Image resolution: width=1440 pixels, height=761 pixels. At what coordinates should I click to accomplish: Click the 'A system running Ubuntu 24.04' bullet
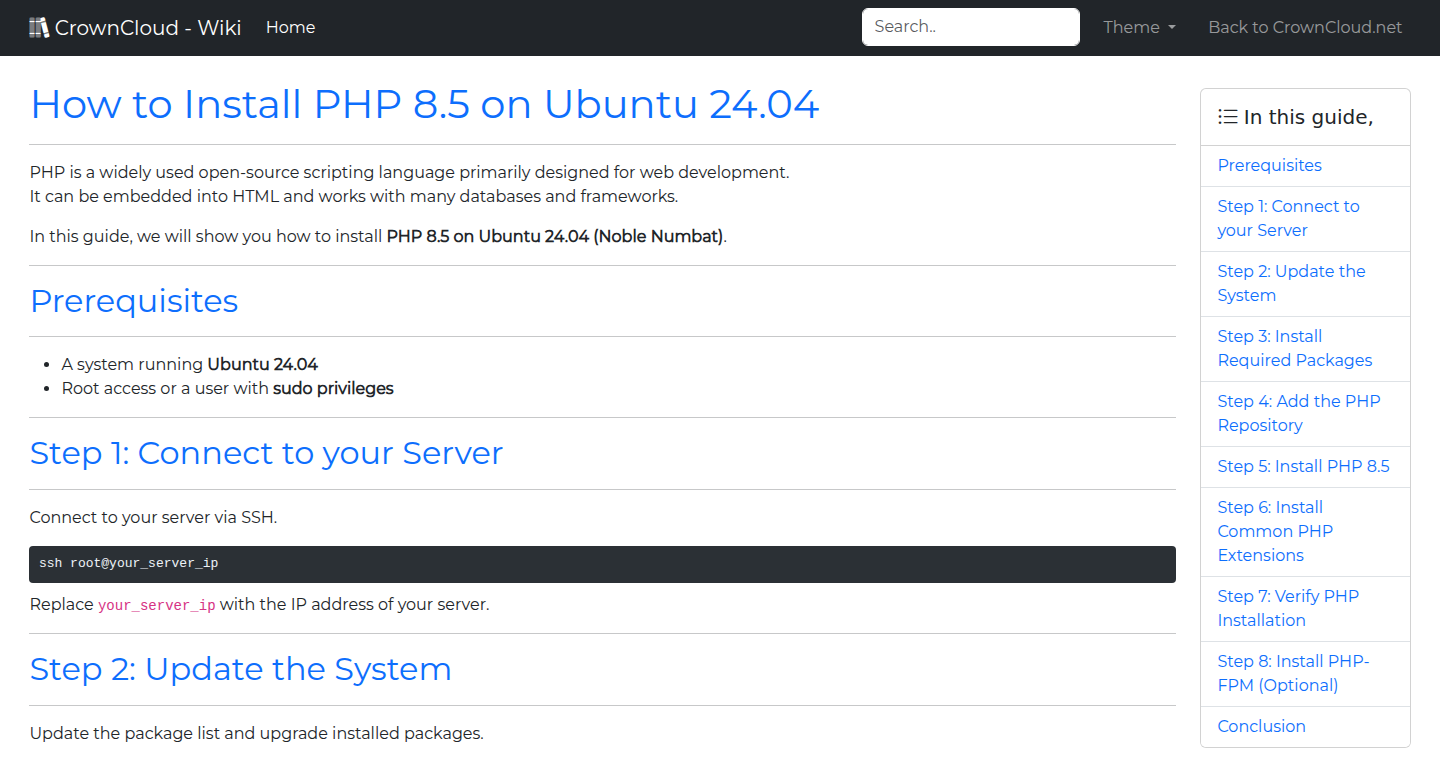pos(190,364)
